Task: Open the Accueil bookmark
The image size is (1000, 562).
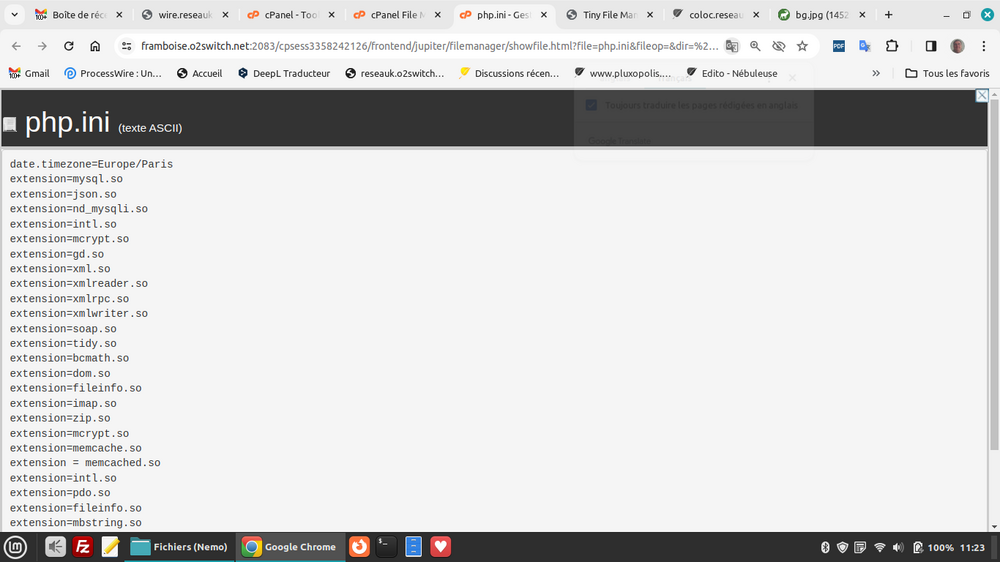Action: (x=200, y=73)
